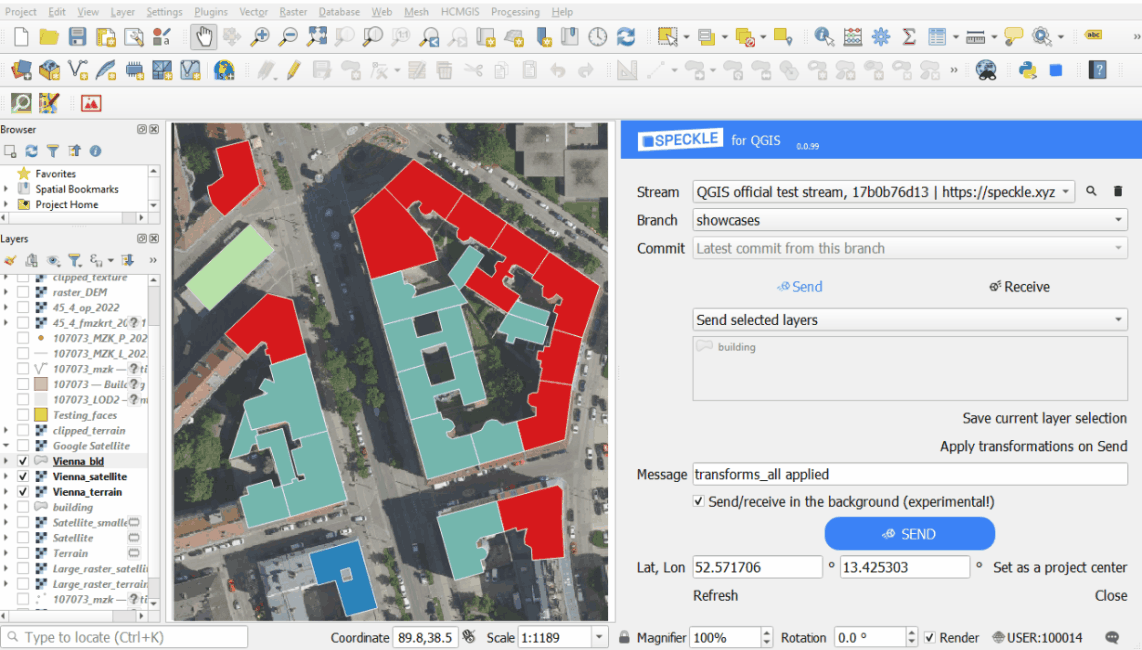Open the Branch dropdown showing showcases
The width and height of the screenshot is (1142, 650).
coord(910,220)
